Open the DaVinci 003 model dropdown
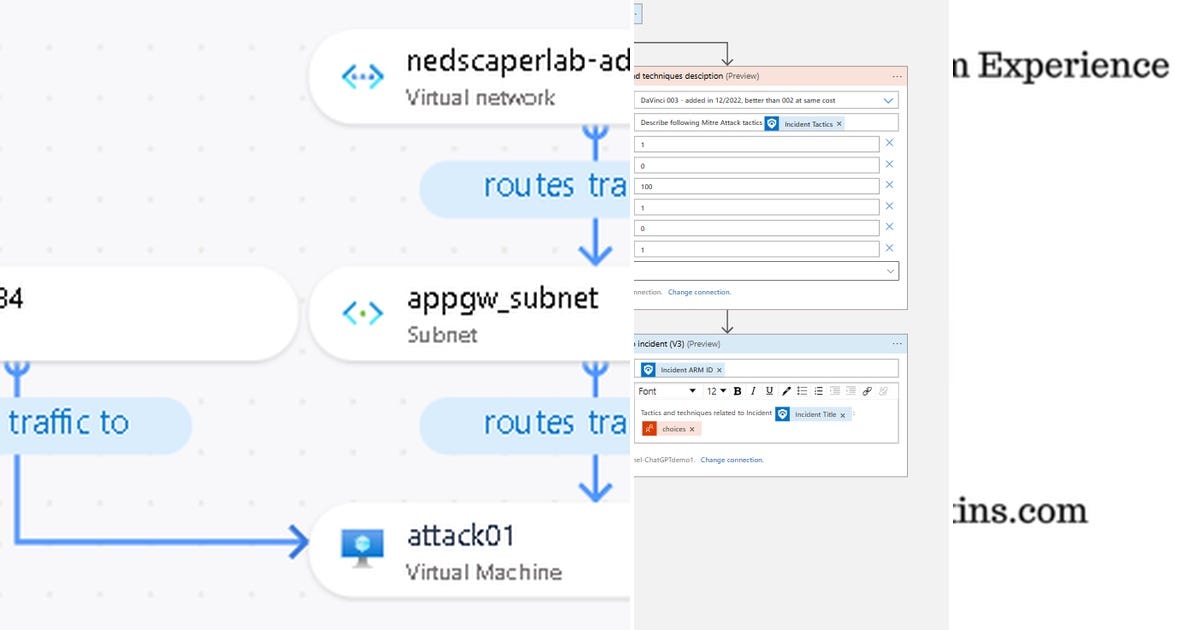Image resolution: width=1200 pixels, height=630 pixels. coord(888,100)
